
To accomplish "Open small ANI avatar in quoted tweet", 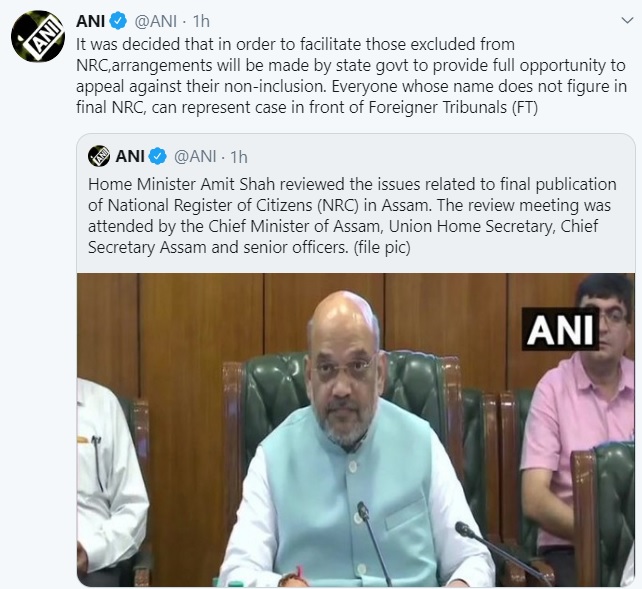I will [x=99, y=156].
